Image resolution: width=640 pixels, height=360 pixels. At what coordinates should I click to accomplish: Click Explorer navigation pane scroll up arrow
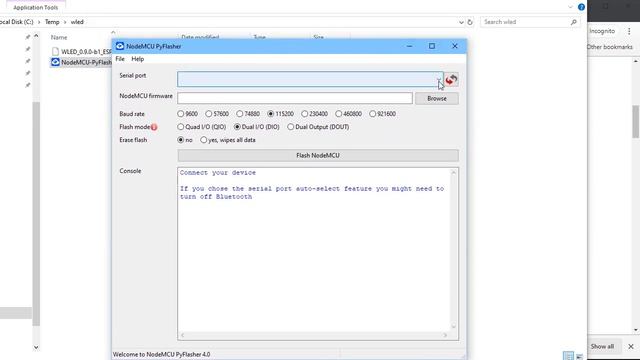coord(36,36)
